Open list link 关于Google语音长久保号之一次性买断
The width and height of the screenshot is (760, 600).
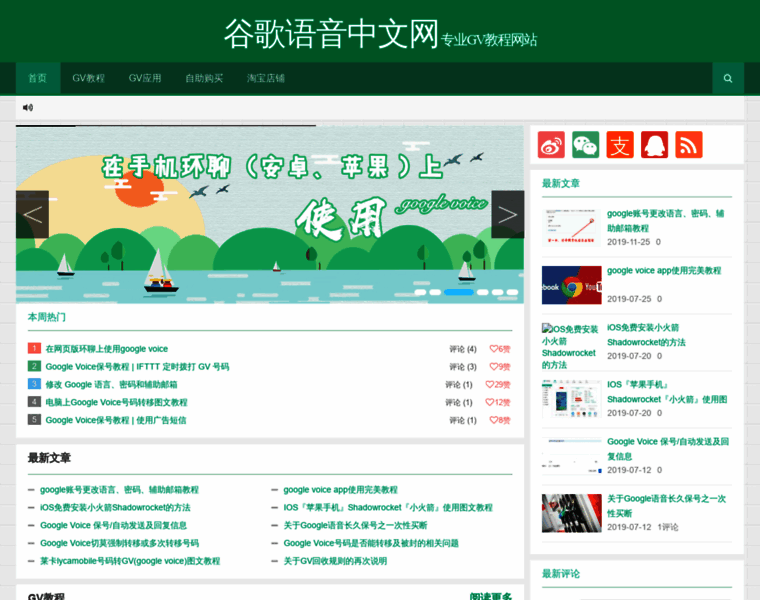(355, 525)
